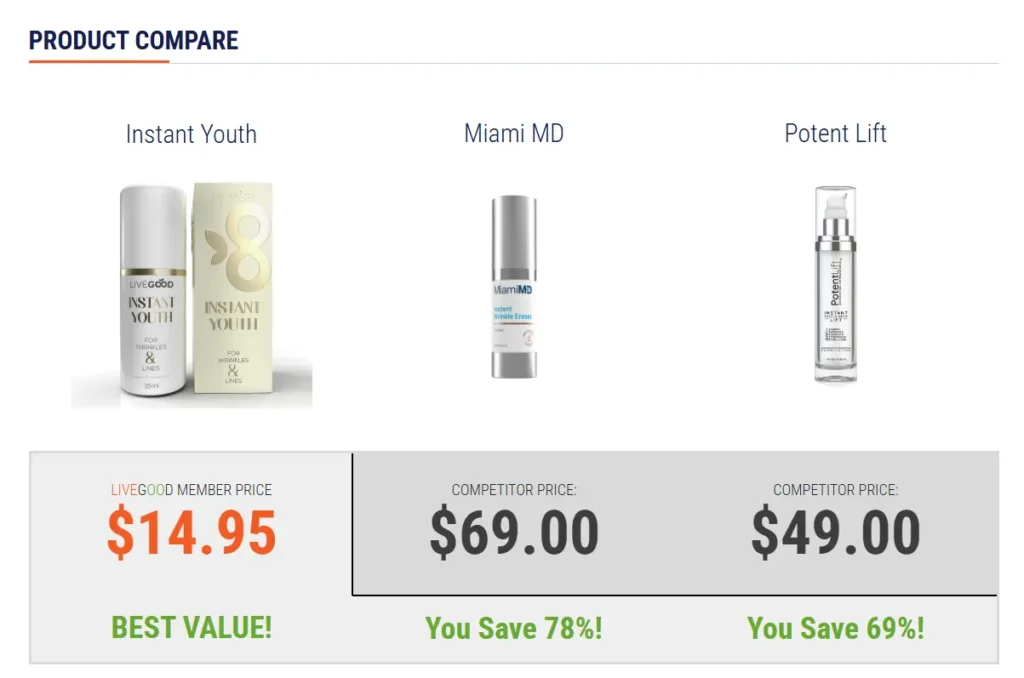Open the Instant Youth product title

(x=191, y=134)
